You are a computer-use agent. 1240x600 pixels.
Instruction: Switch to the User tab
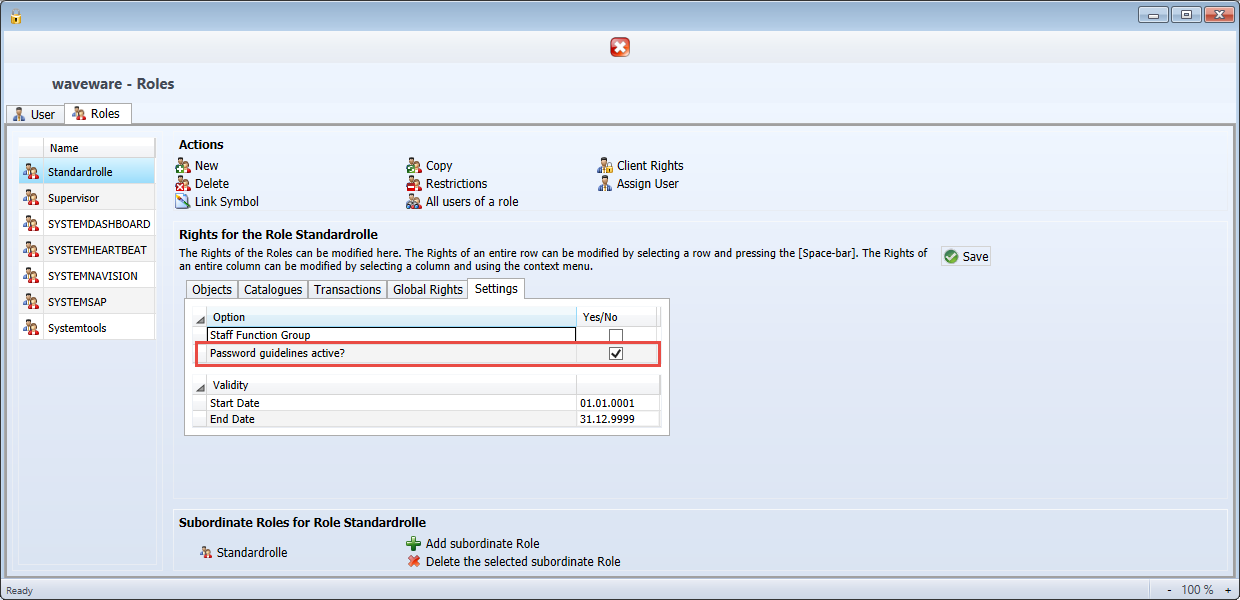34,114
